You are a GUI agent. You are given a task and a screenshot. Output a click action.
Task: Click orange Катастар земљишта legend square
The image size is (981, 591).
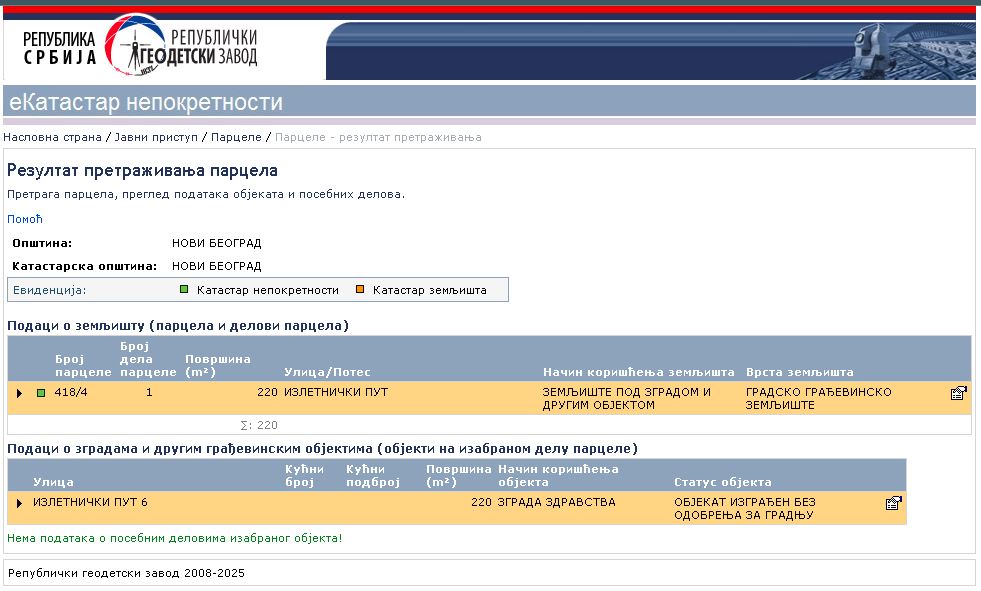pyautogui.click(x=360, y=290)
